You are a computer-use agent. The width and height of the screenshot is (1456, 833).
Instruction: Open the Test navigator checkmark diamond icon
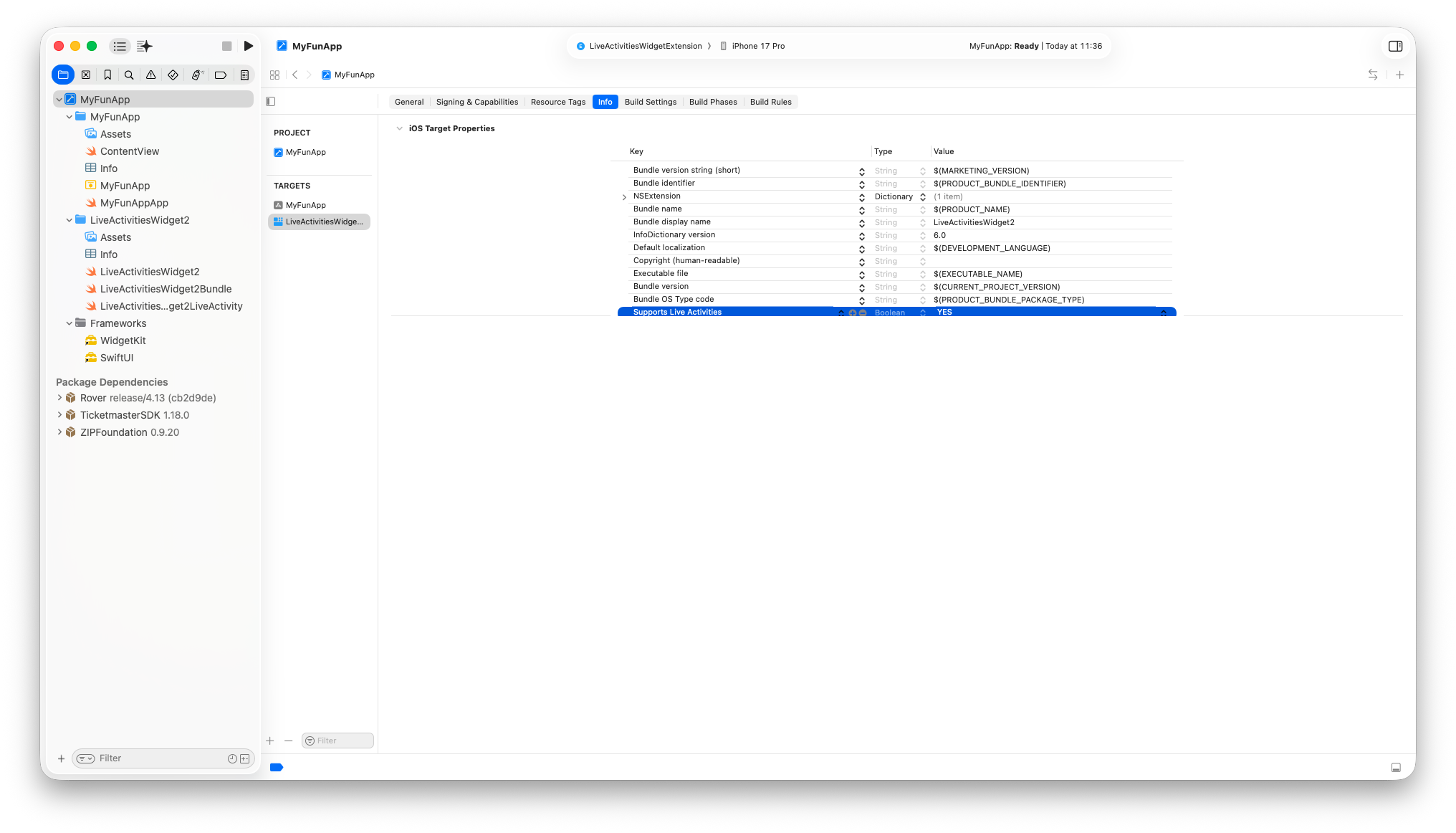coord(172,75)
